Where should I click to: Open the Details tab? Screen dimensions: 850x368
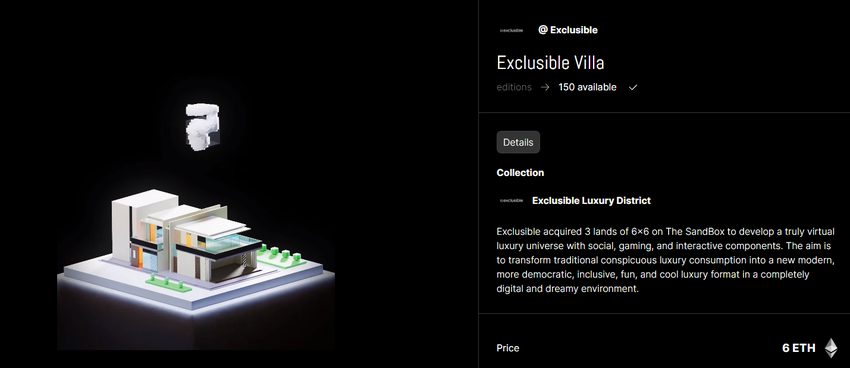pyautogui.click(x=518, y=142)
